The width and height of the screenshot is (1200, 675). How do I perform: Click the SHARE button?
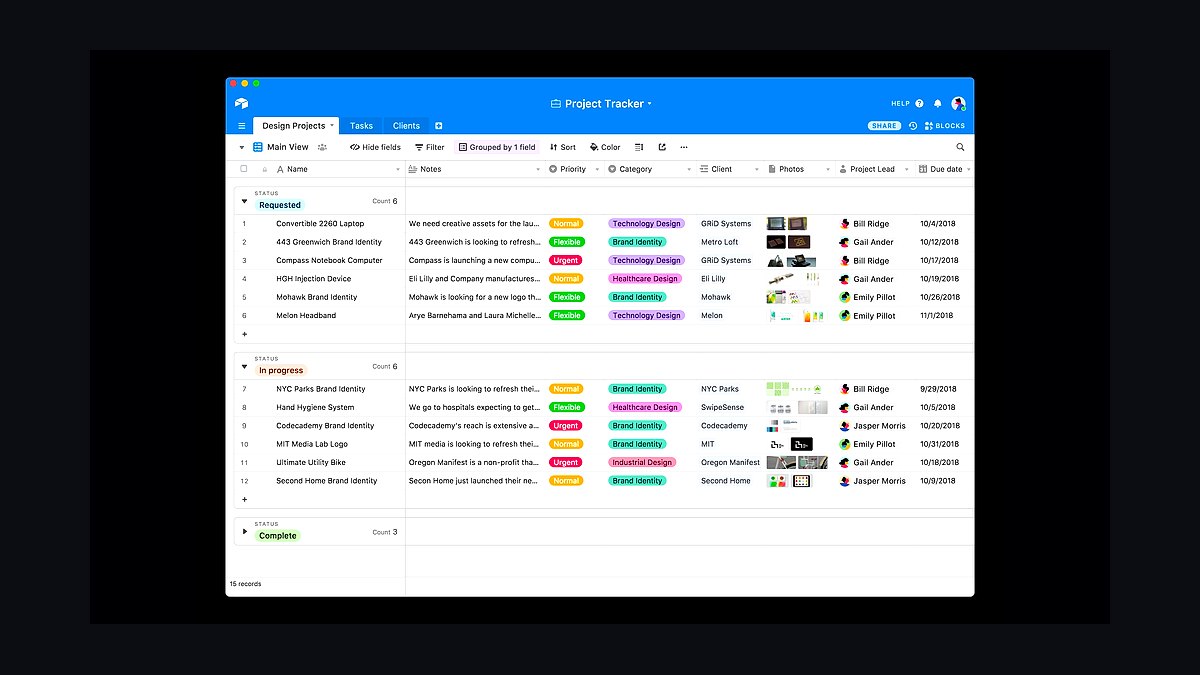coord(884,126)
